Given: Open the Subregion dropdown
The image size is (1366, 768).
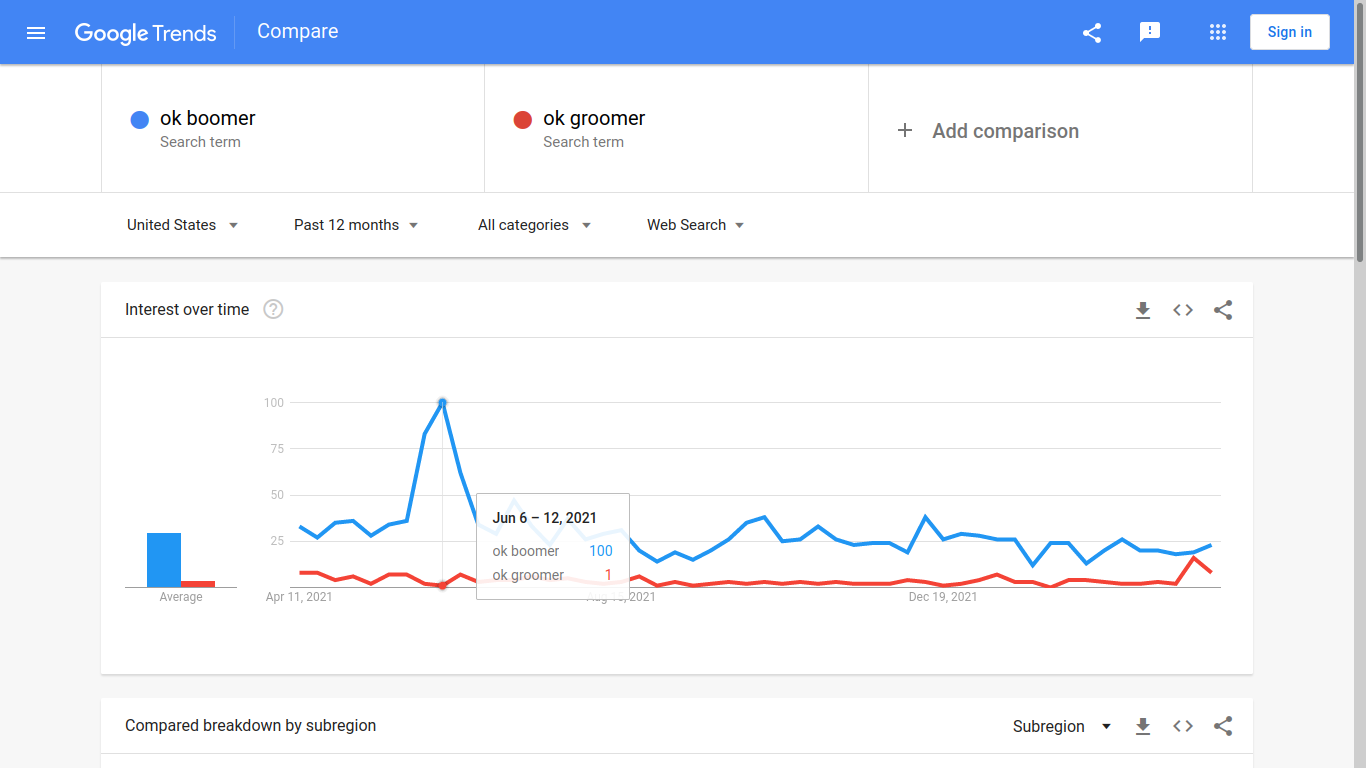Looking at the screenshot, I should 1062,726.
